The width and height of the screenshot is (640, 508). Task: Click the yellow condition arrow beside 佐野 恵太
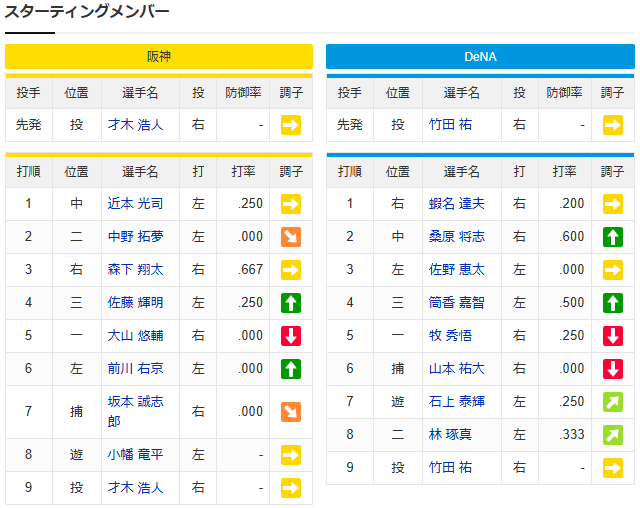click(612, 270)
